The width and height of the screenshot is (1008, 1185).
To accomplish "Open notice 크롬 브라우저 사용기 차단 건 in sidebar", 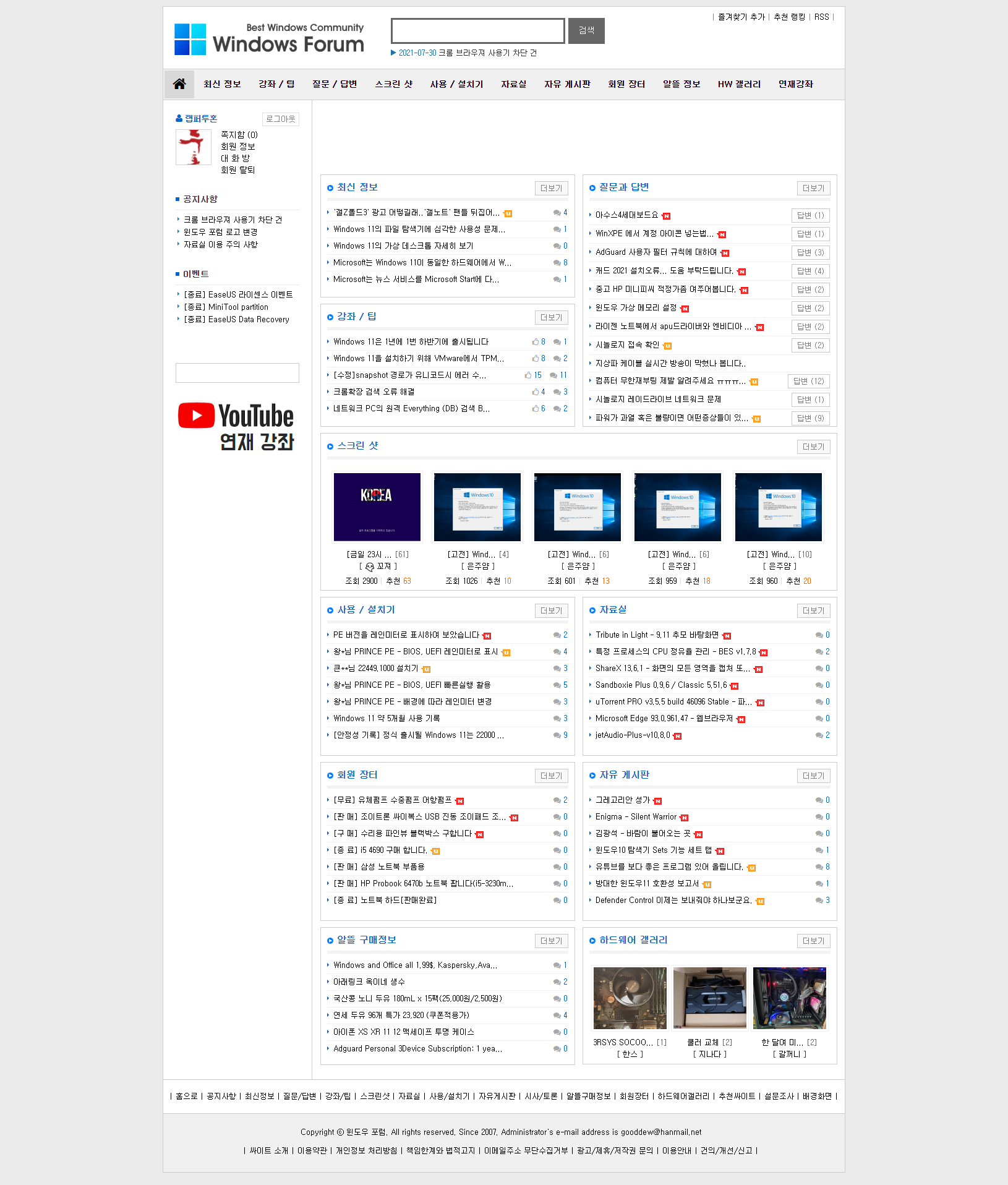I will (x=233, y=220).
